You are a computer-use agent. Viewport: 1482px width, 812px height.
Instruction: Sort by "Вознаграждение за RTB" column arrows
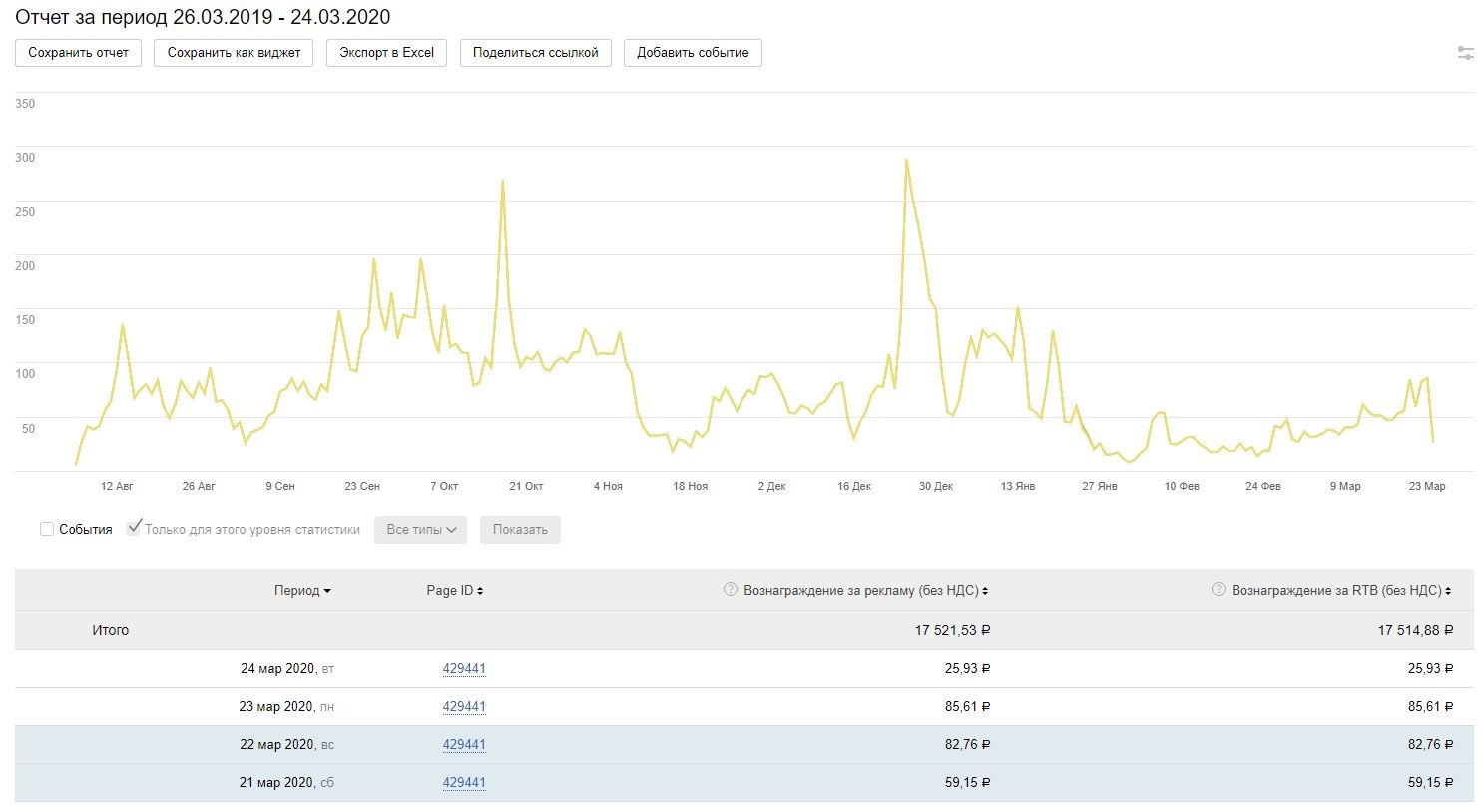tap(1448, 591)
